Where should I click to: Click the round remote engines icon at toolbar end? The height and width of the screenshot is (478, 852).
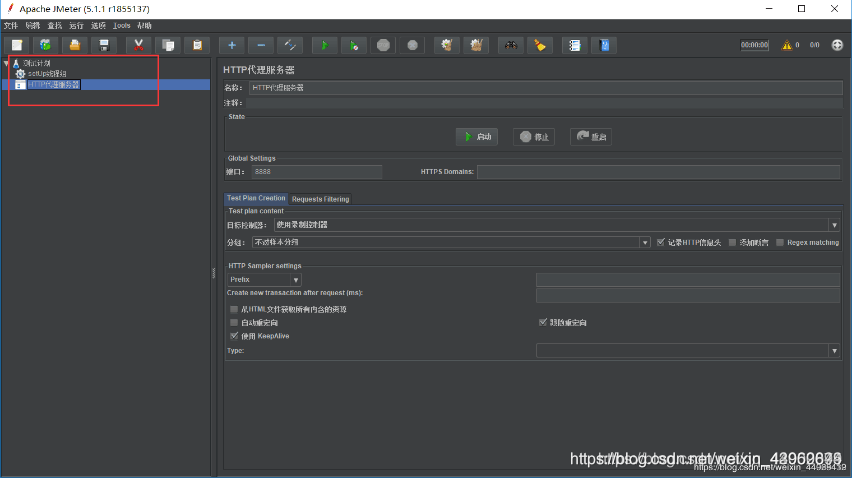point(837,45)
